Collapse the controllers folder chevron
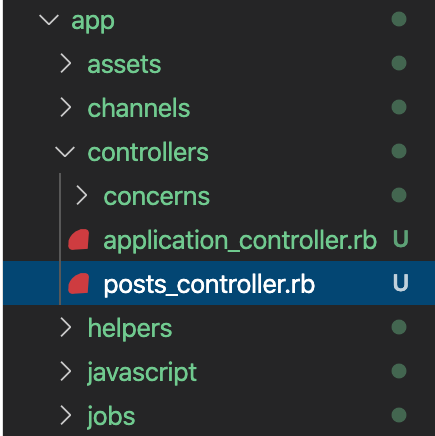The image size is (435, 436). click(x=65, y=152)
